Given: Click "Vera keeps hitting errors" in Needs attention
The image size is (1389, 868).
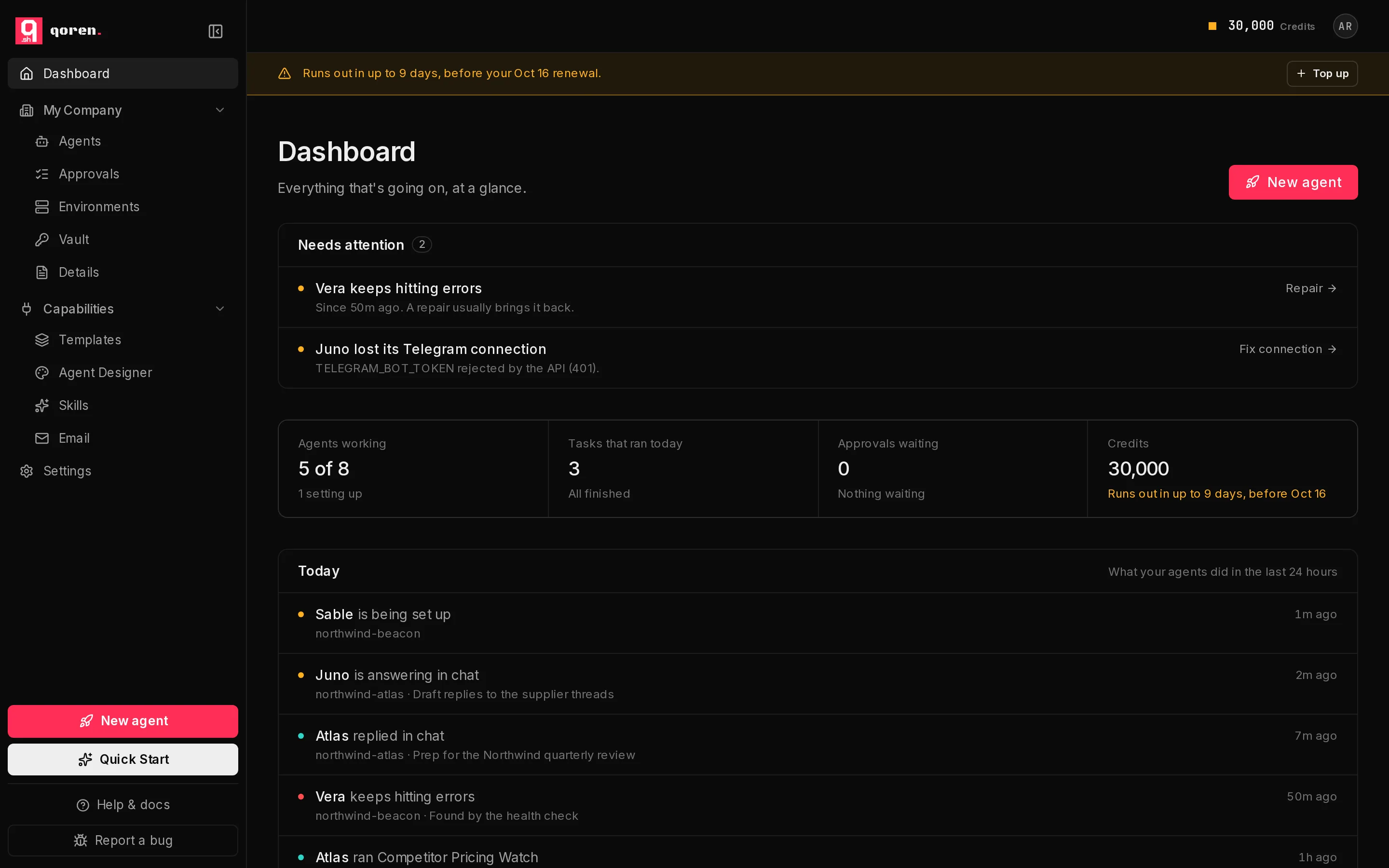Looking at the screenshot, I should pyautogui.click(x=818, y=298).
